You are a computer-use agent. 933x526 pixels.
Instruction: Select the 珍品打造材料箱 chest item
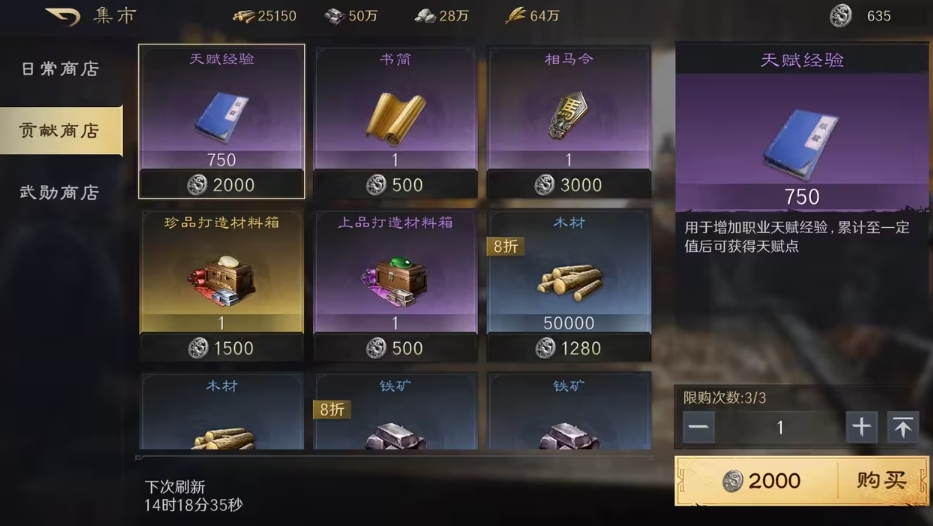click(x=221, y=285)
